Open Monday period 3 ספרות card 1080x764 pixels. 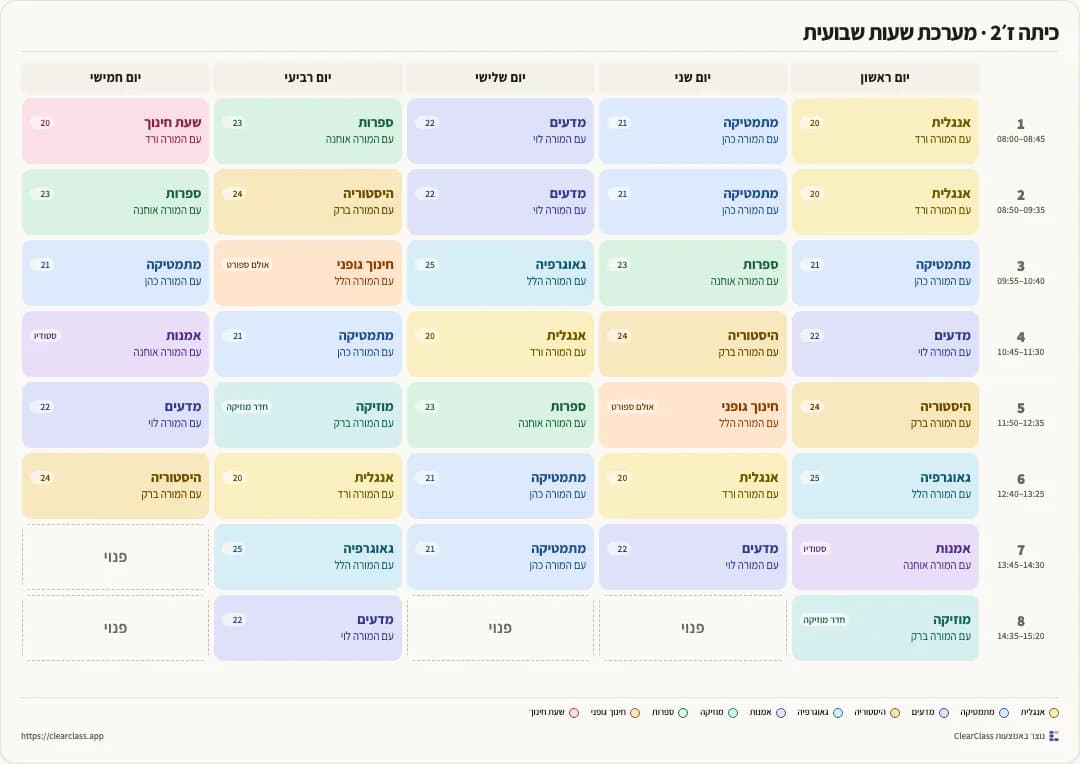(693, 273)
